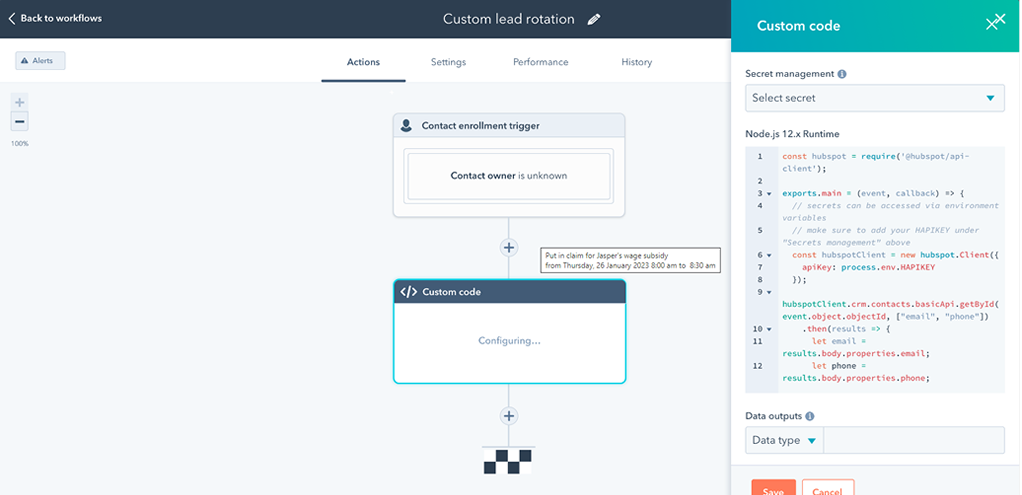Close the Custom code panel
1022x495 pixels.
[995, 23]
